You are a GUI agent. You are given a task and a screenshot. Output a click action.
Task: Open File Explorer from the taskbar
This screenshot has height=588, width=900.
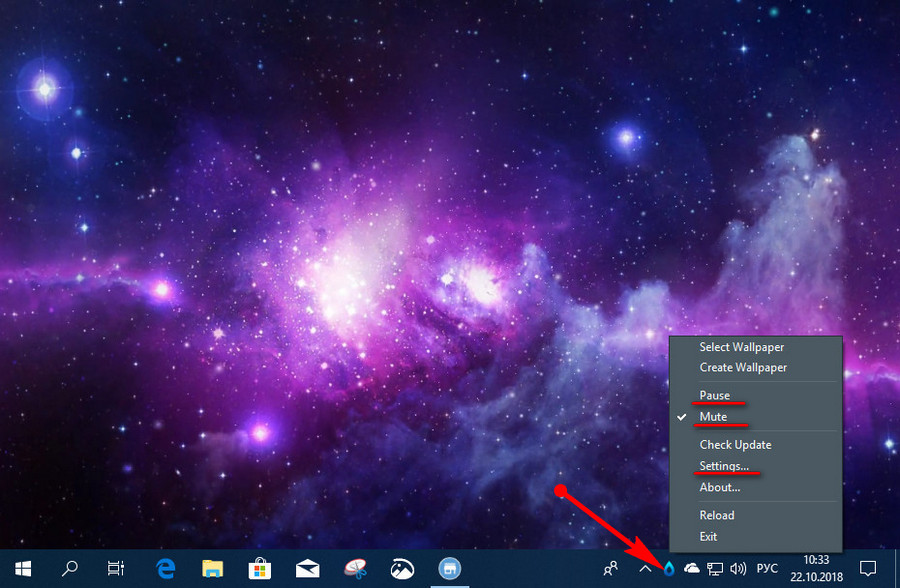[x=210, y=569]
